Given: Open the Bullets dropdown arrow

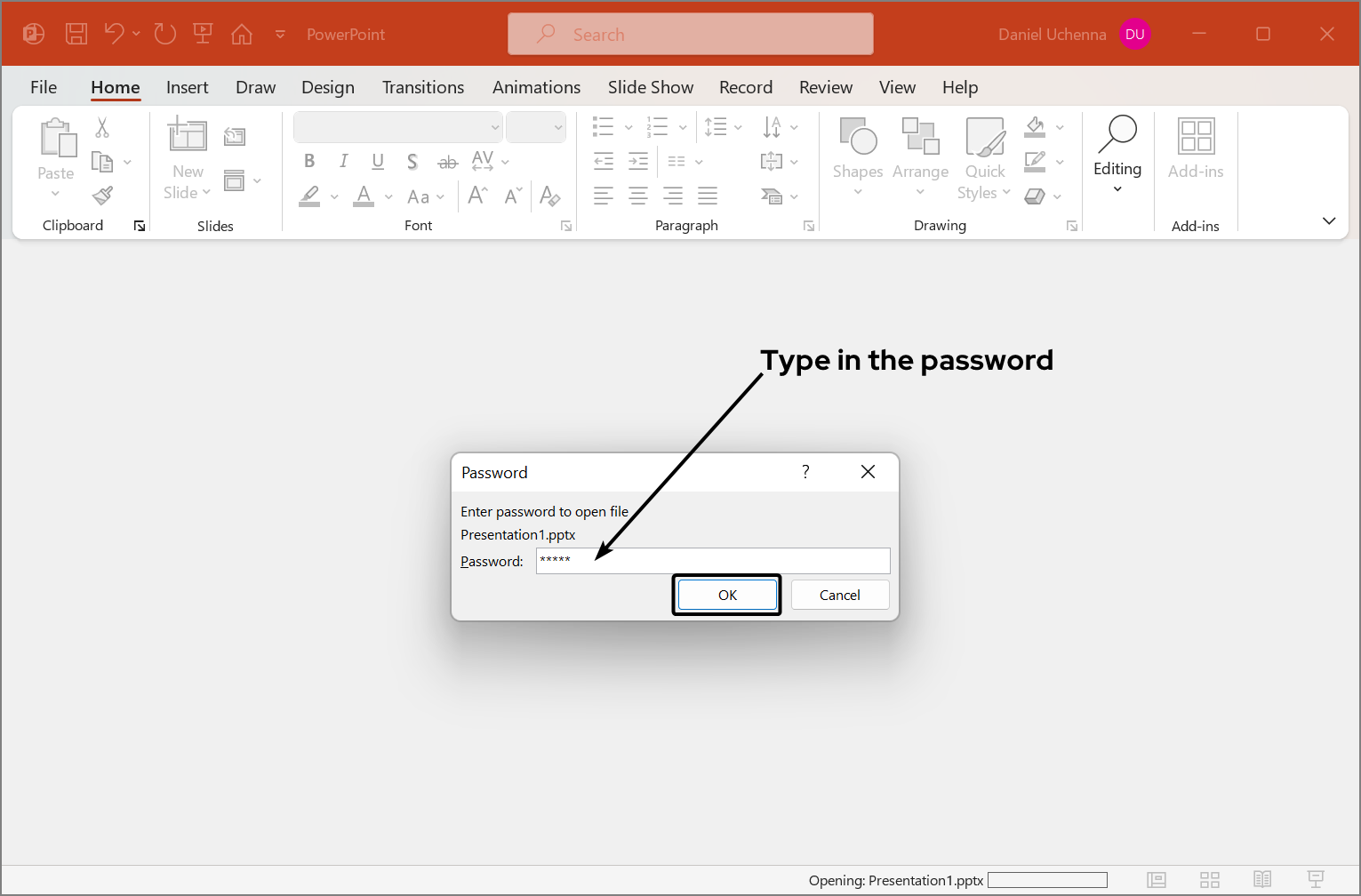Looking at the screenshot, I should (628, 127).
